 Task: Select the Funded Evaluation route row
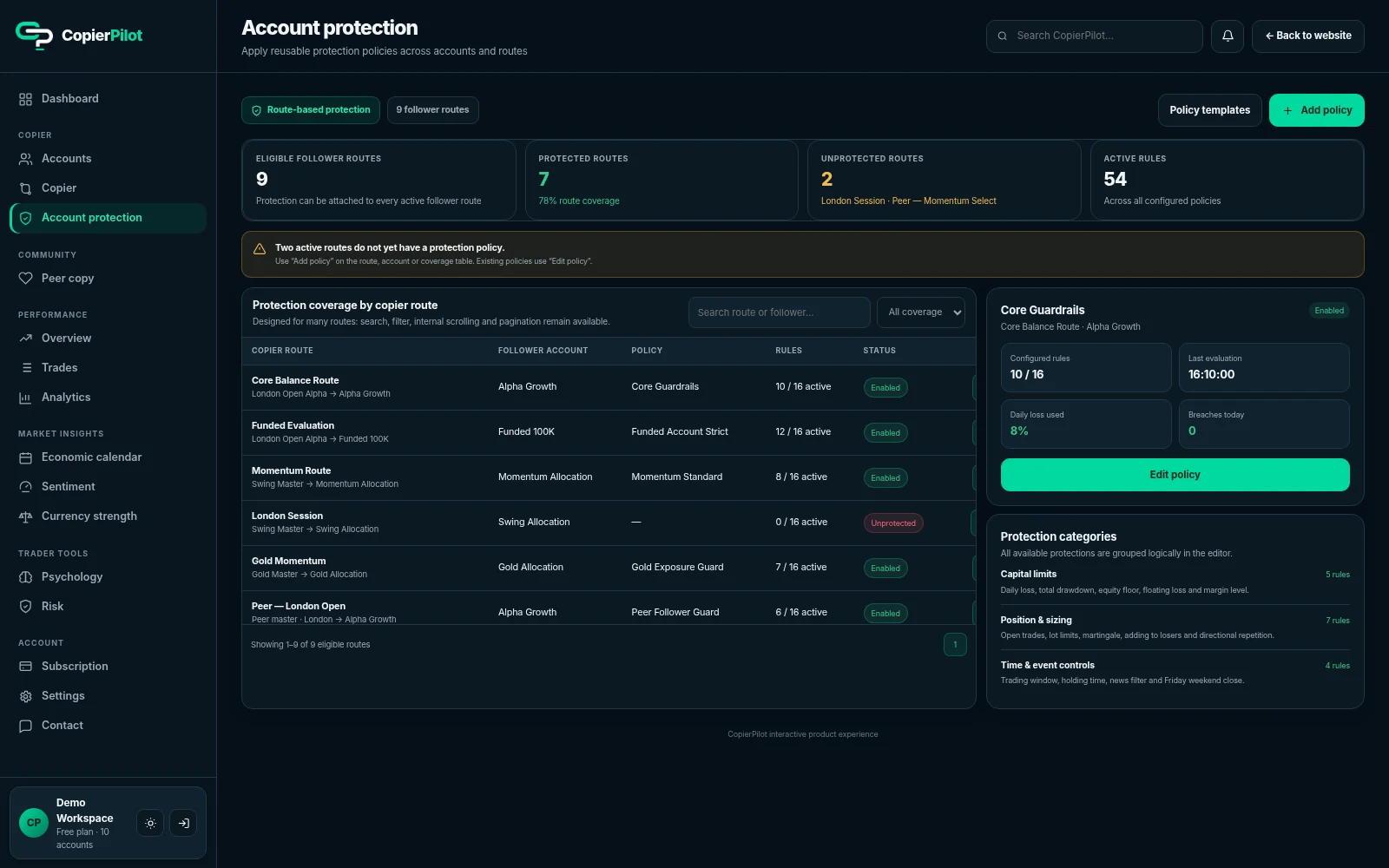coord(609,432)
